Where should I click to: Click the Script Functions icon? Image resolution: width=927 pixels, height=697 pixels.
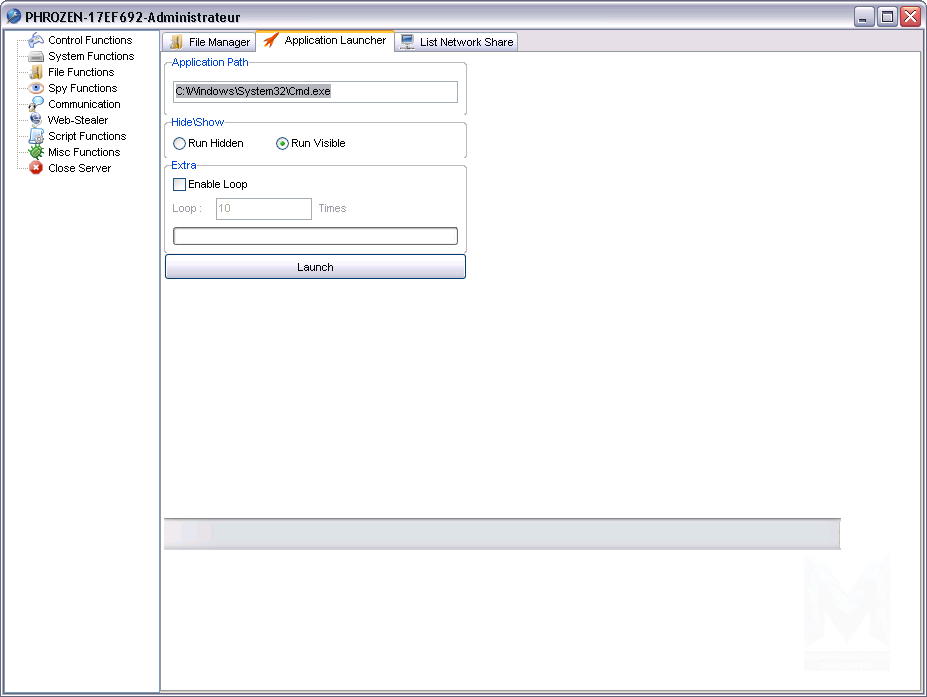tap(37, 136)
